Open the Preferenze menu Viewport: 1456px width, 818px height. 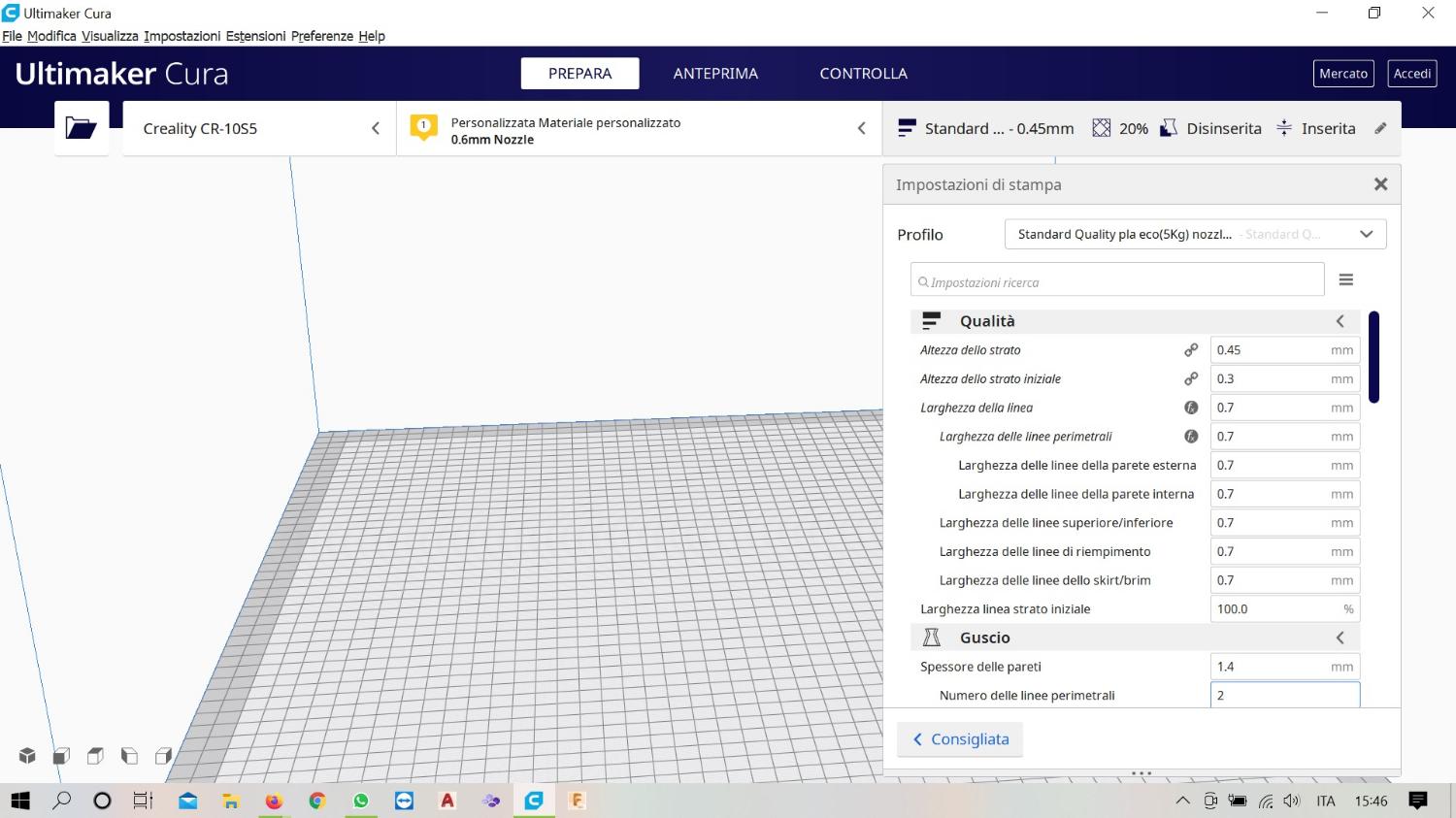tap(322, 36)
